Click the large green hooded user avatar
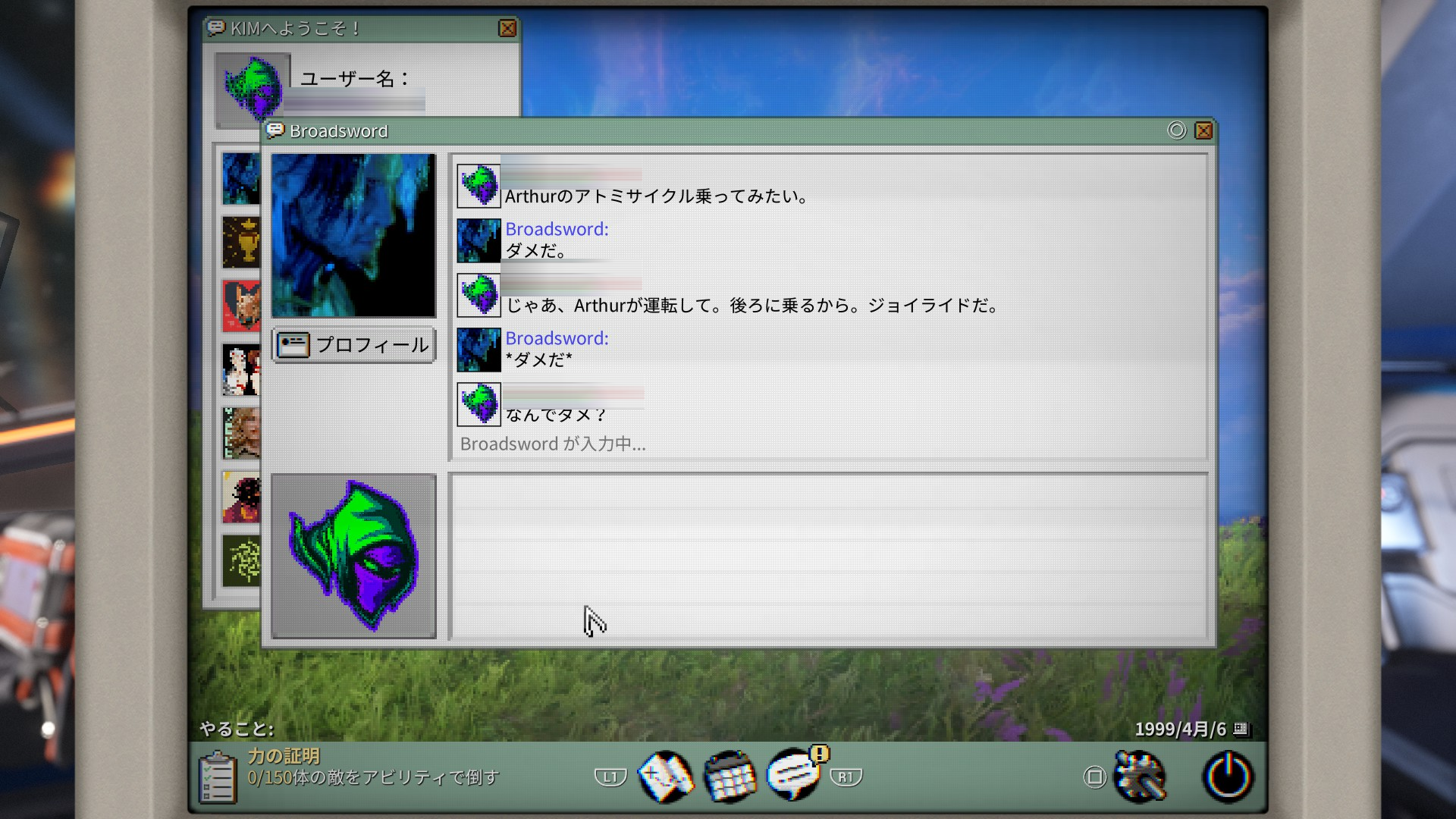This screenshot has width=1456, height=819. pos(353,556)
